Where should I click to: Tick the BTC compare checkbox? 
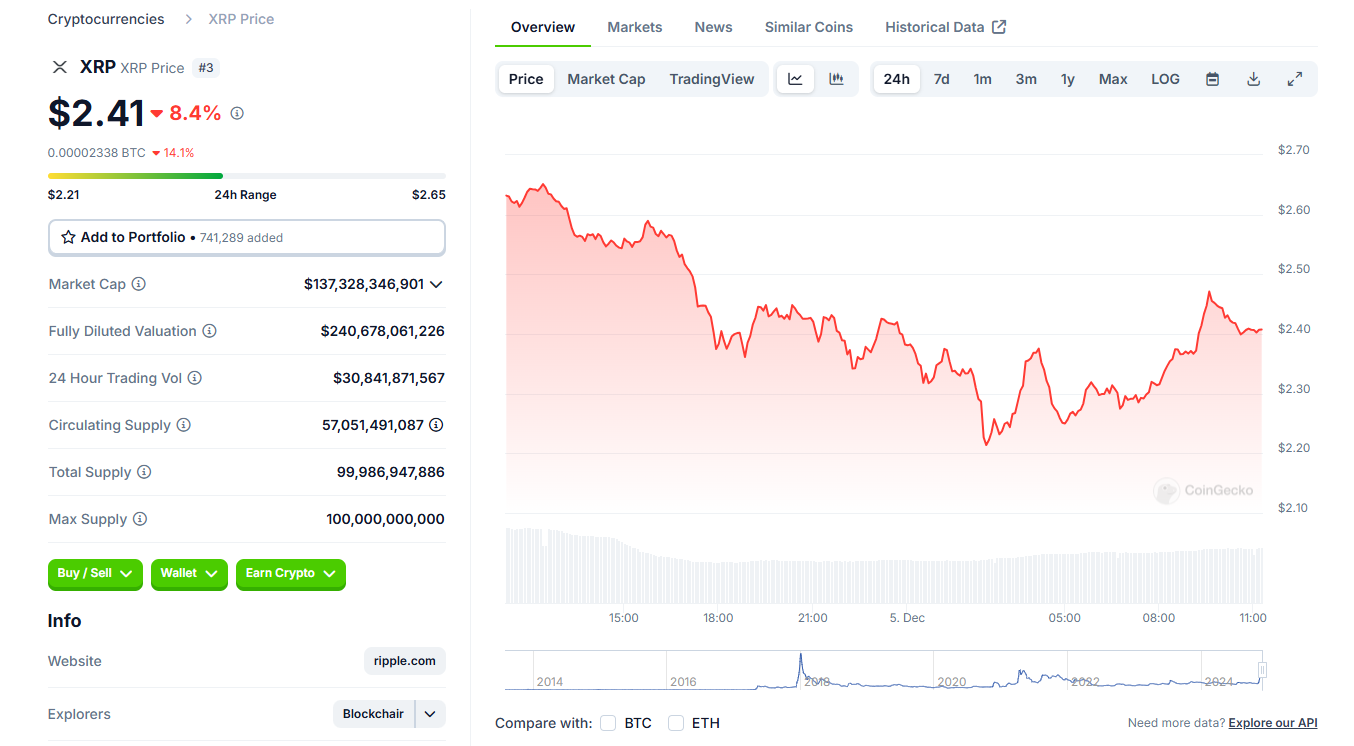[x=608, y=723]
